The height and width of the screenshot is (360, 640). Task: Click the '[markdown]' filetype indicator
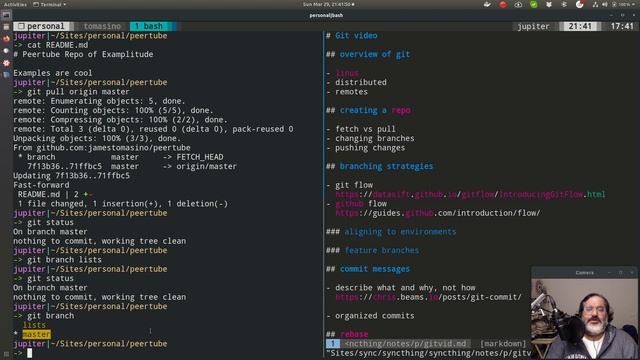tap(503, 344)
